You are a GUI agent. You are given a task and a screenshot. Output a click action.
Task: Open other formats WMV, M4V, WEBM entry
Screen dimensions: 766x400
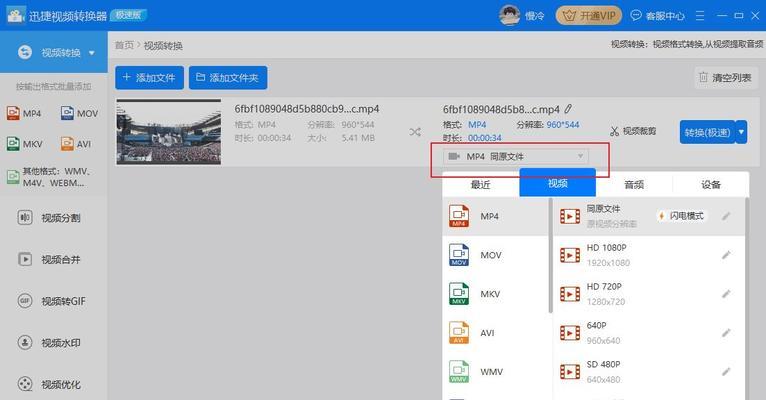pos(50,177)
